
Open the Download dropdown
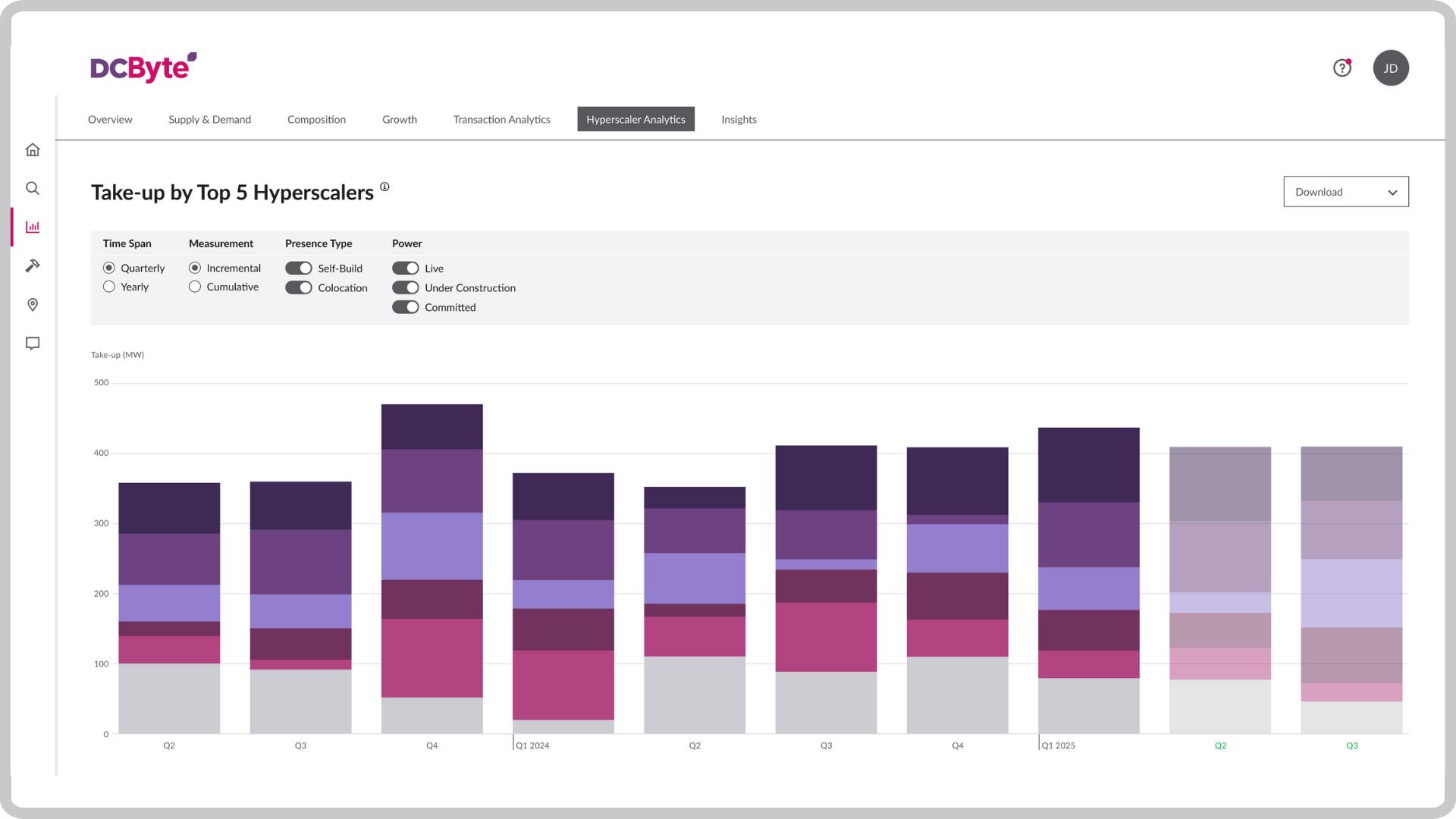click(1345, 192)
